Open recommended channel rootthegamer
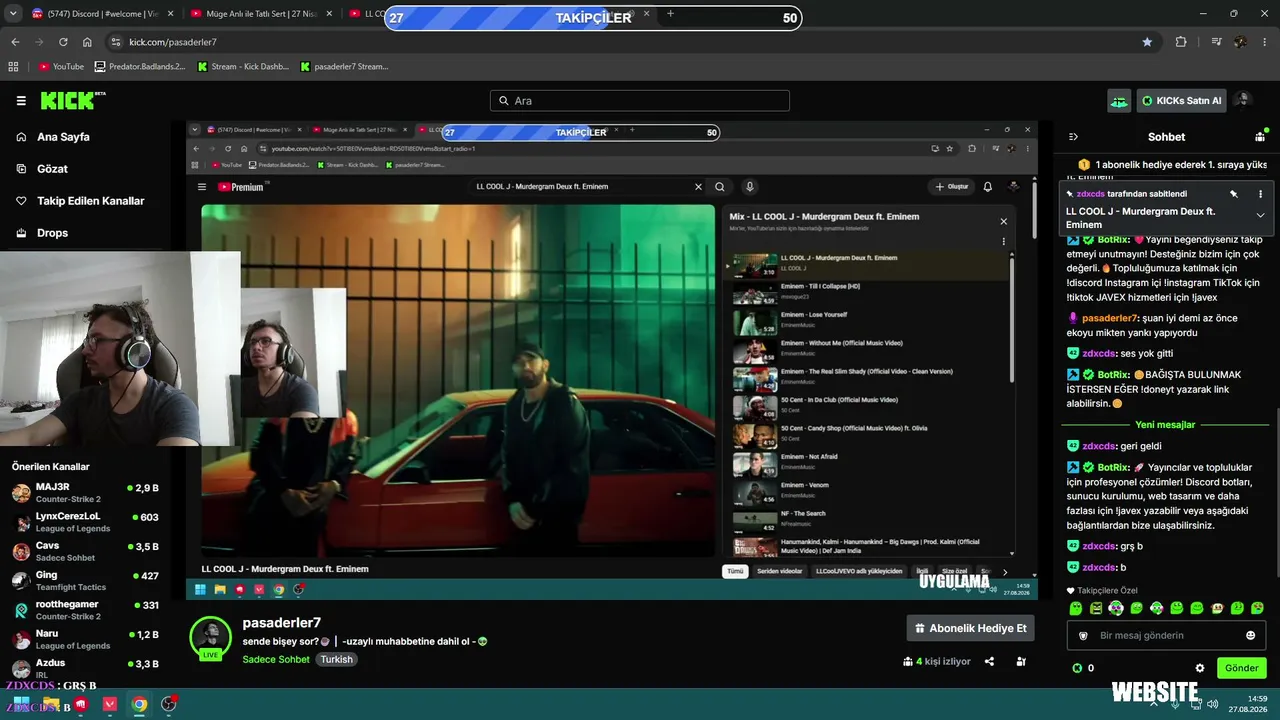 85,610
